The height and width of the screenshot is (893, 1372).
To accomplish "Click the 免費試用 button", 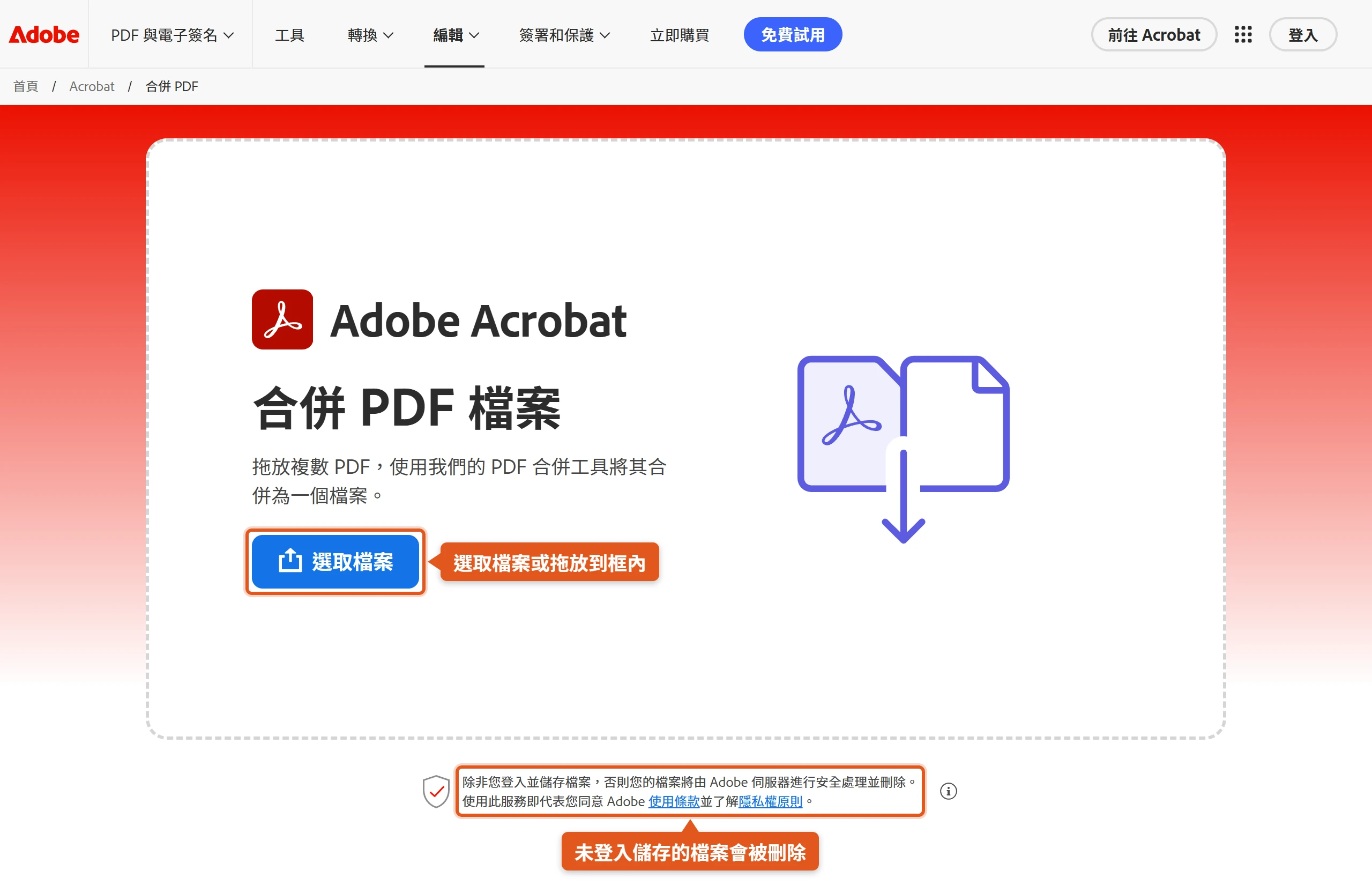I will pos(793,35).
